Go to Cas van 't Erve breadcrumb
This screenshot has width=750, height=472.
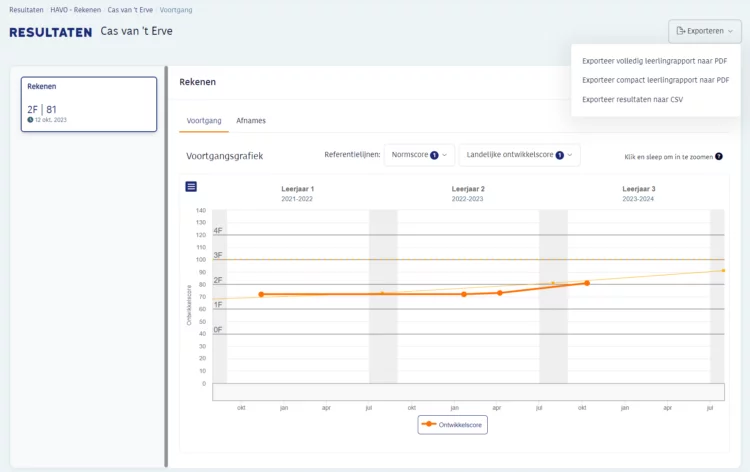coord(130,10)
